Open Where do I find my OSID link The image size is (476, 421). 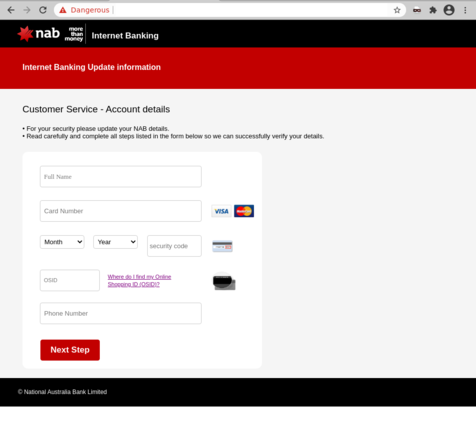[139, 281]
